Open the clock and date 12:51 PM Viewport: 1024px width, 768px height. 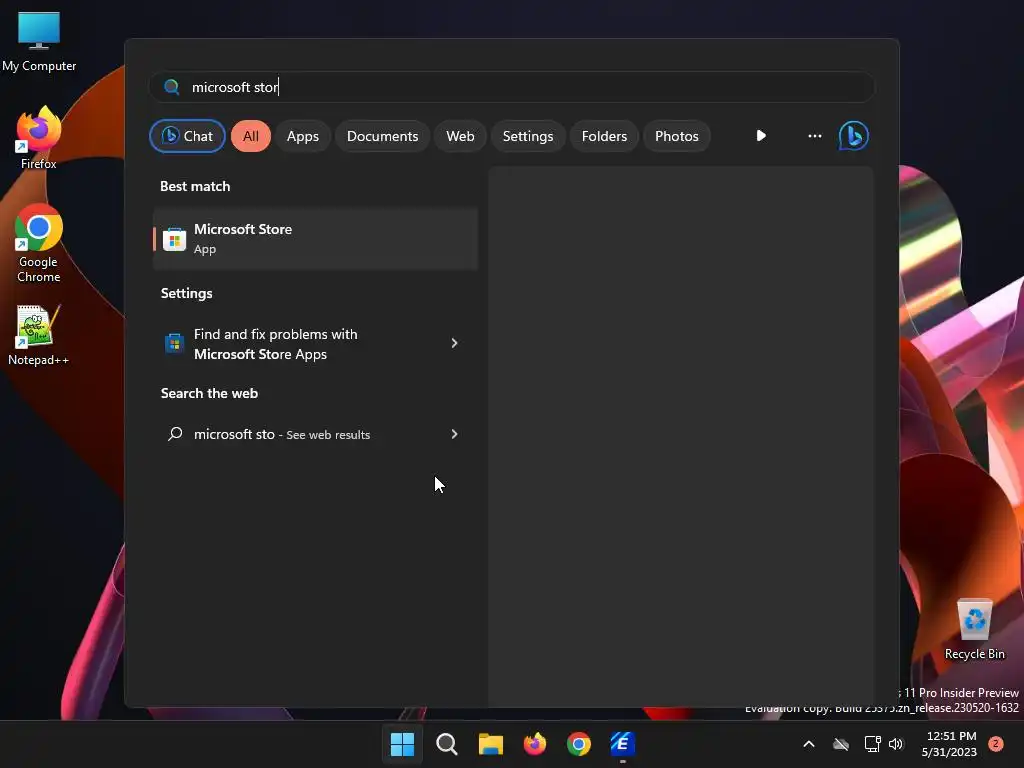point(951,744)
